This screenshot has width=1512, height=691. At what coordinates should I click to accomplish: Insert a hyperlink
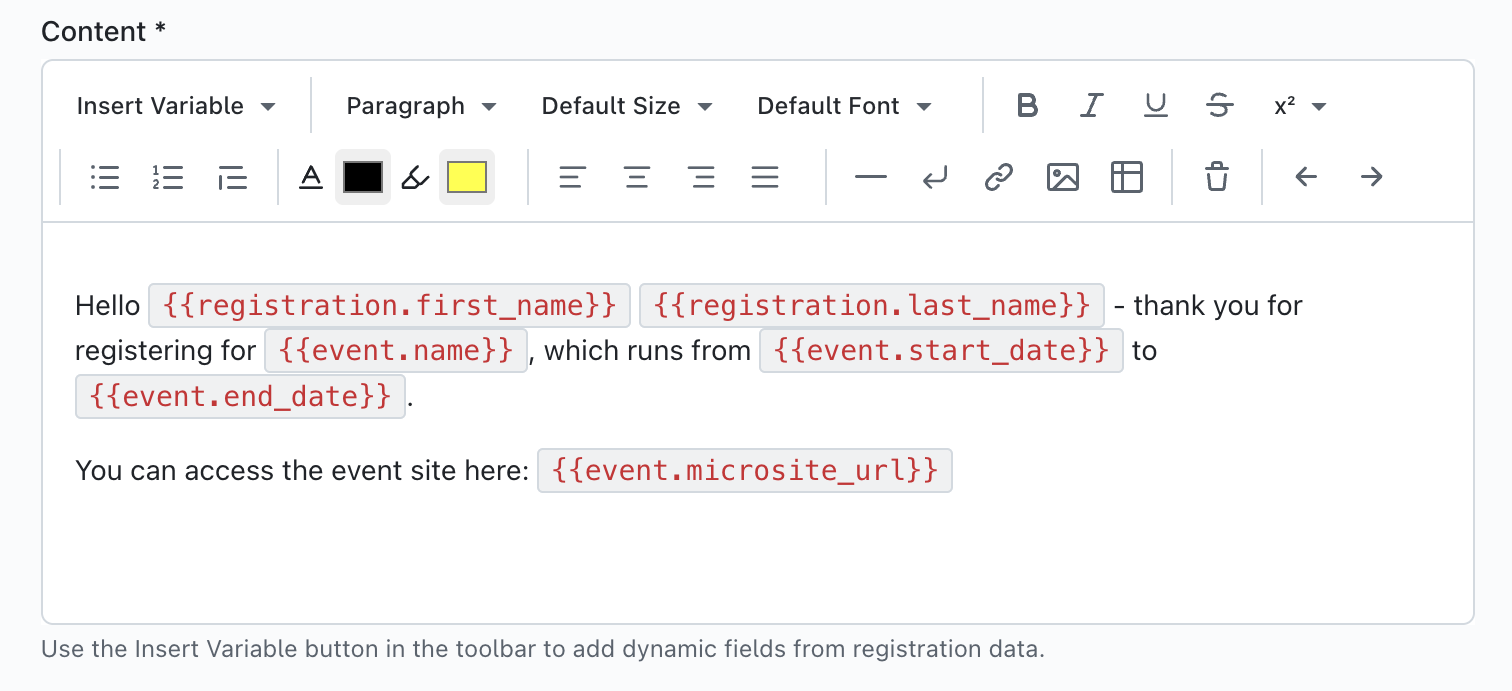click(x=999, y=177)
